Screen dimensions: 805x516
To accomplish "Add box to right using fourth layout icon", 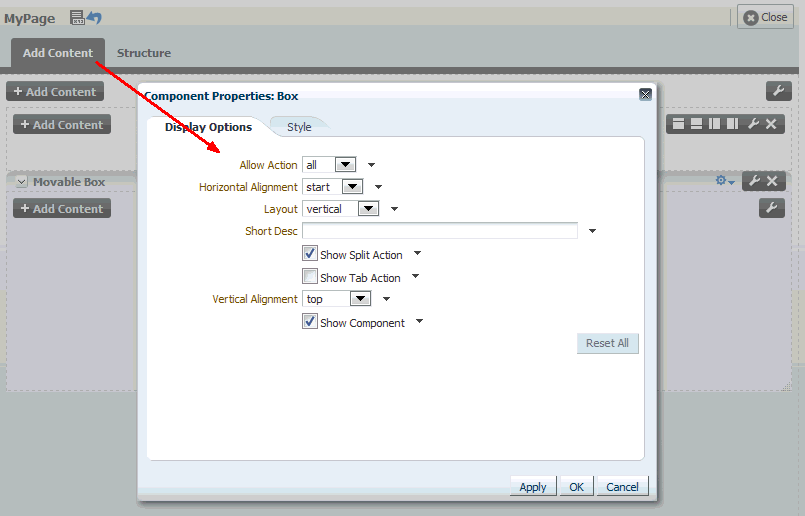I will click(x=733, y=124).
